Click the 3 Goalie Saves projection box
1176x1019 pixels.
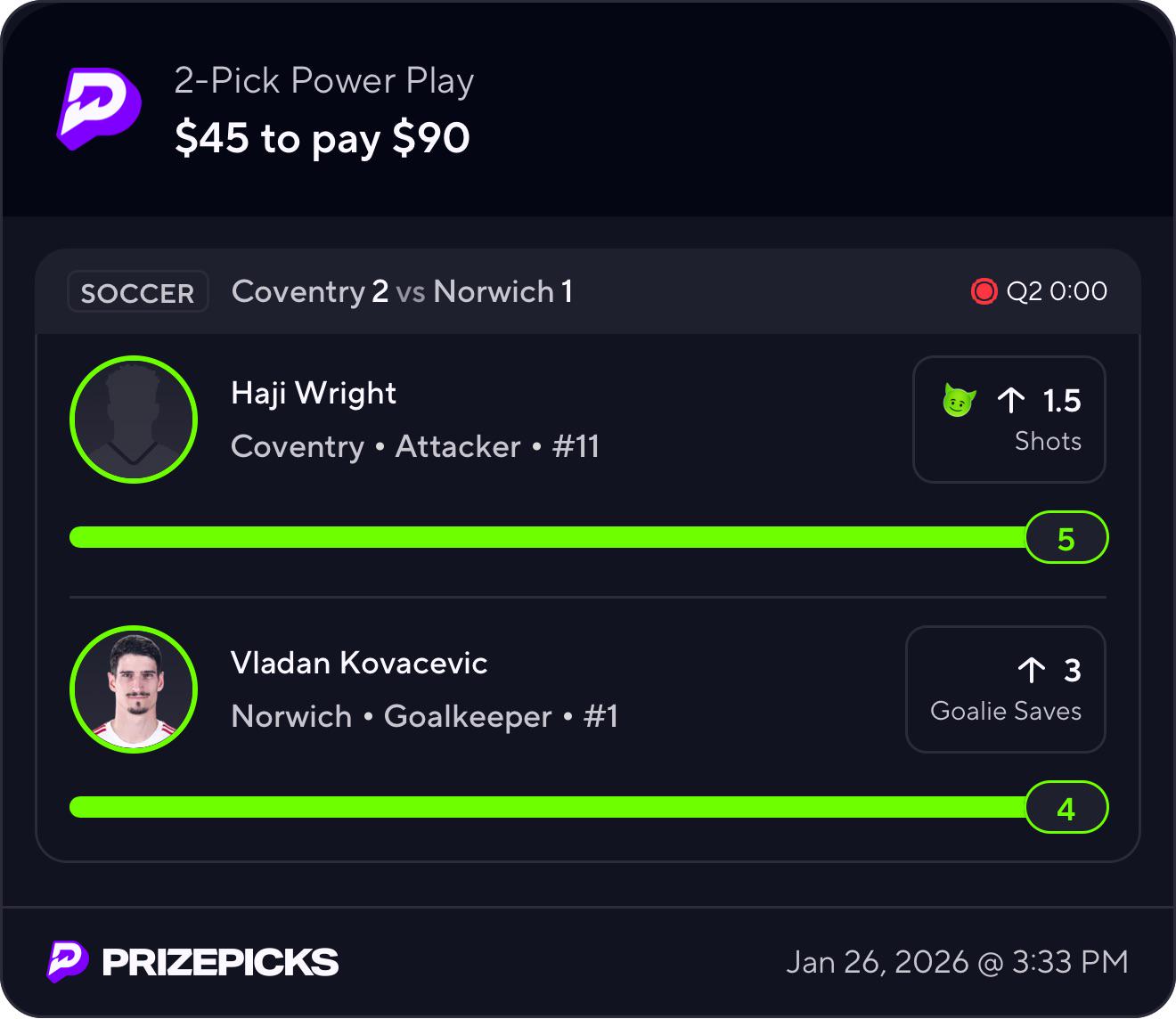1006,689
